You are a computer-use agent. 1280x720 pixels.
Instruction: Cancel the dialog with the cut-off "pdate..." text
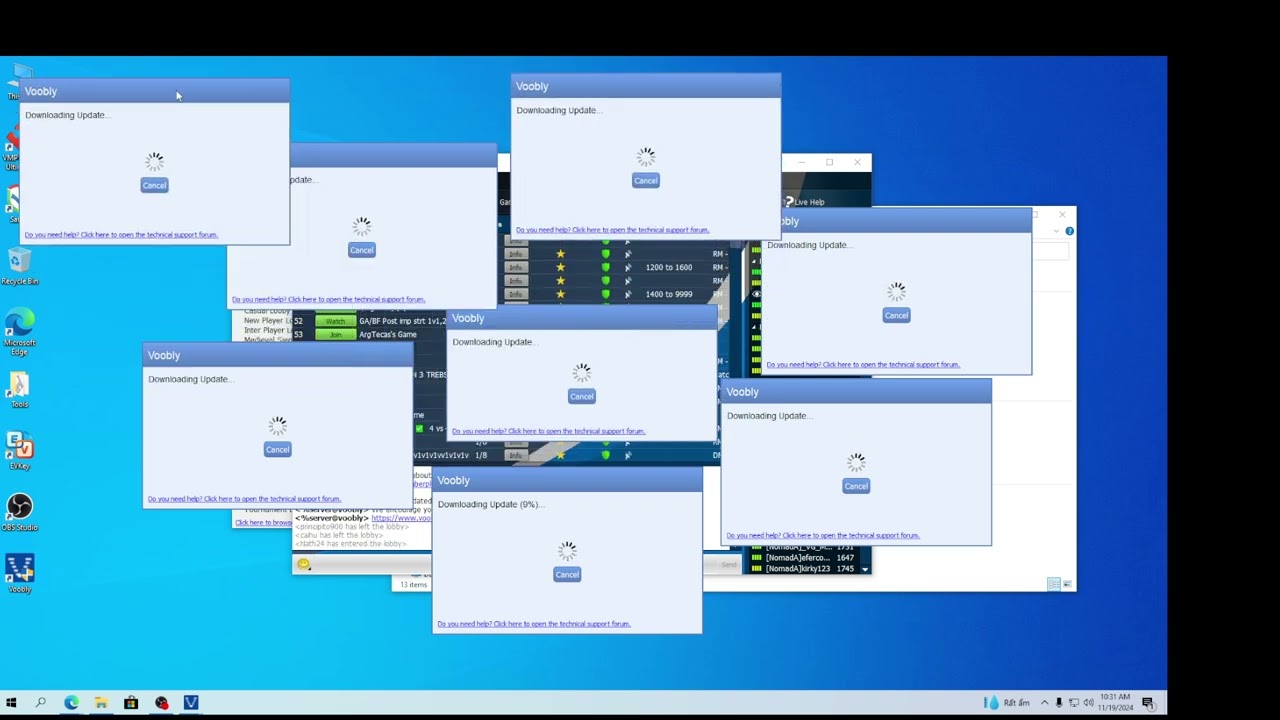(362, 250)
